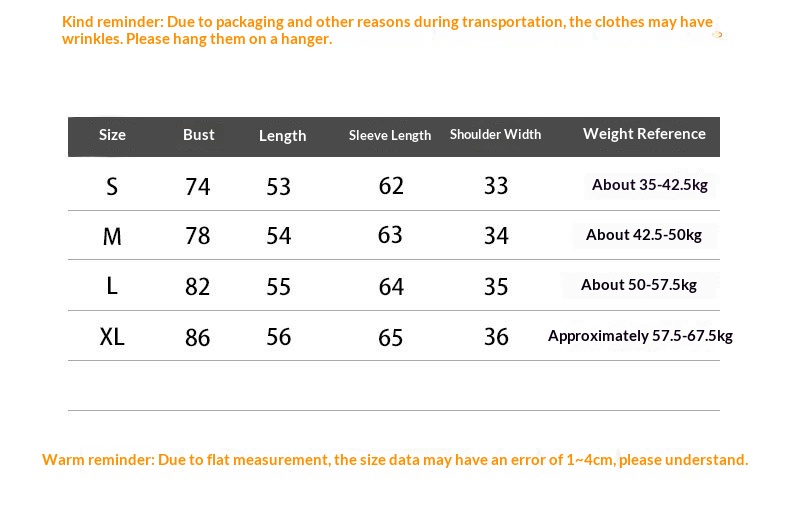Click the orange 'Kind reminder' text at top

coord(387,30)
